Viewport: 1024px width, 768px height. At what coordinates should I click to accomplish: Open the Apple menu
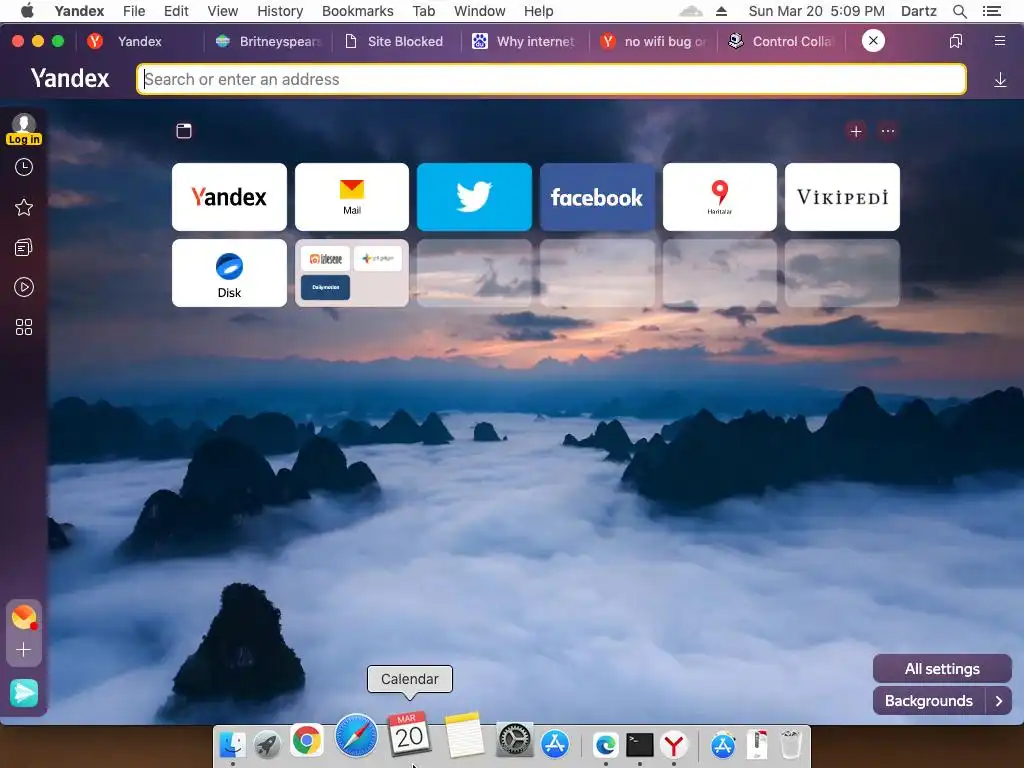click(27, 10)
